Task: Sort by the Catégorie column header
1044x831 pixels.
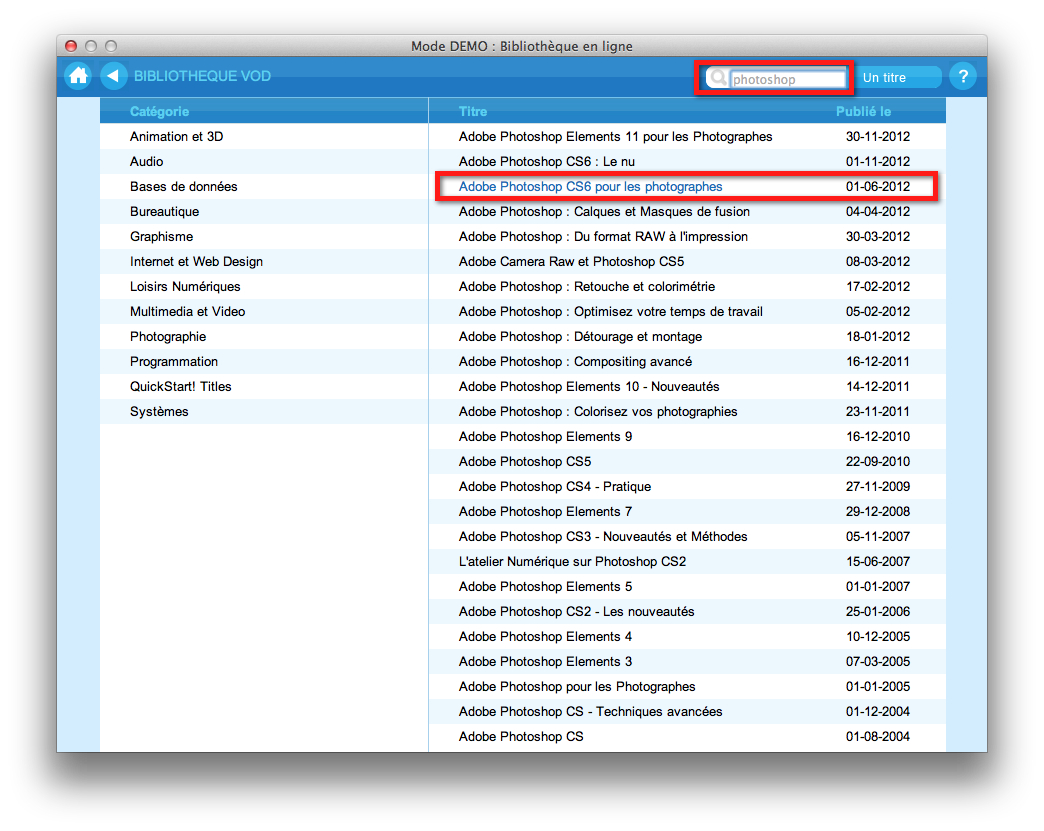Action: click(x=159, y=111)
